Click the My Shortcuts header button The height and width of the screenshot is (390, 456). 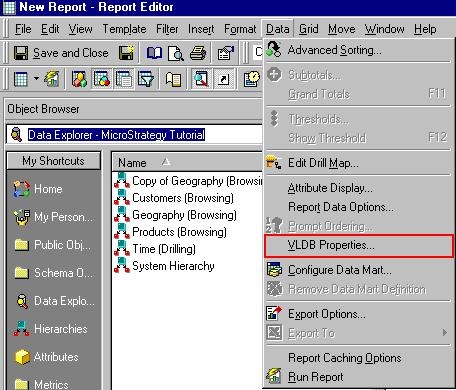54,161
